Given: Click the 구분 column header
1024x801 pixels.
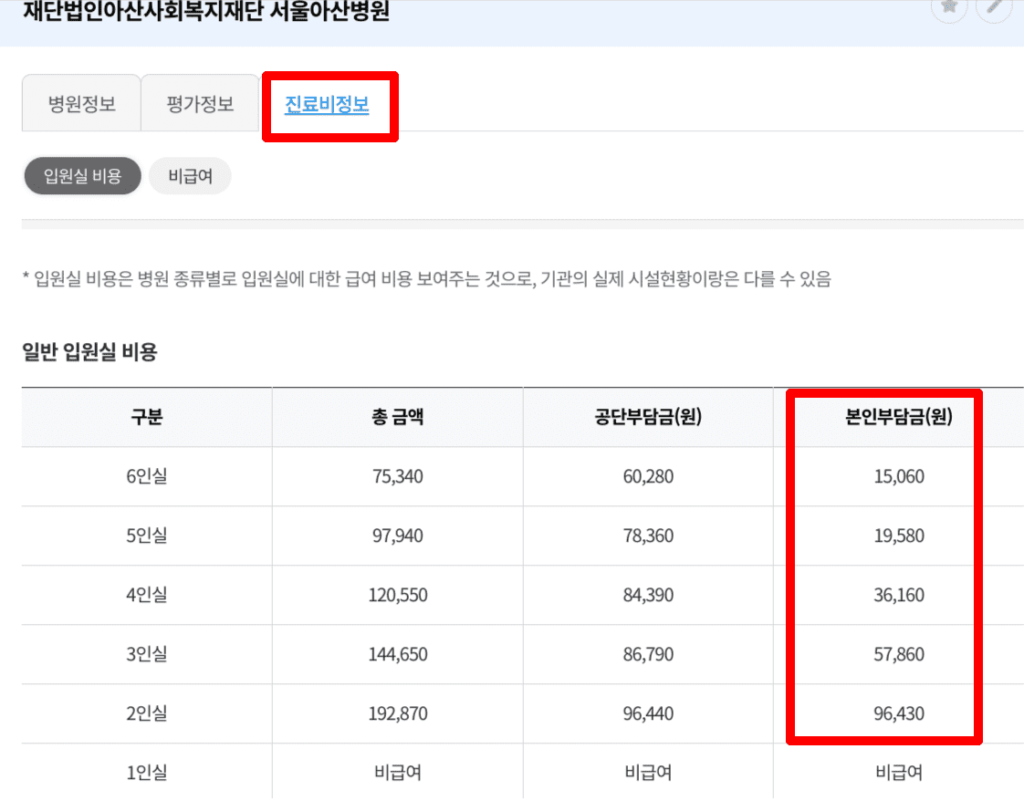Looking at the screenshot, I should (147, 416).
